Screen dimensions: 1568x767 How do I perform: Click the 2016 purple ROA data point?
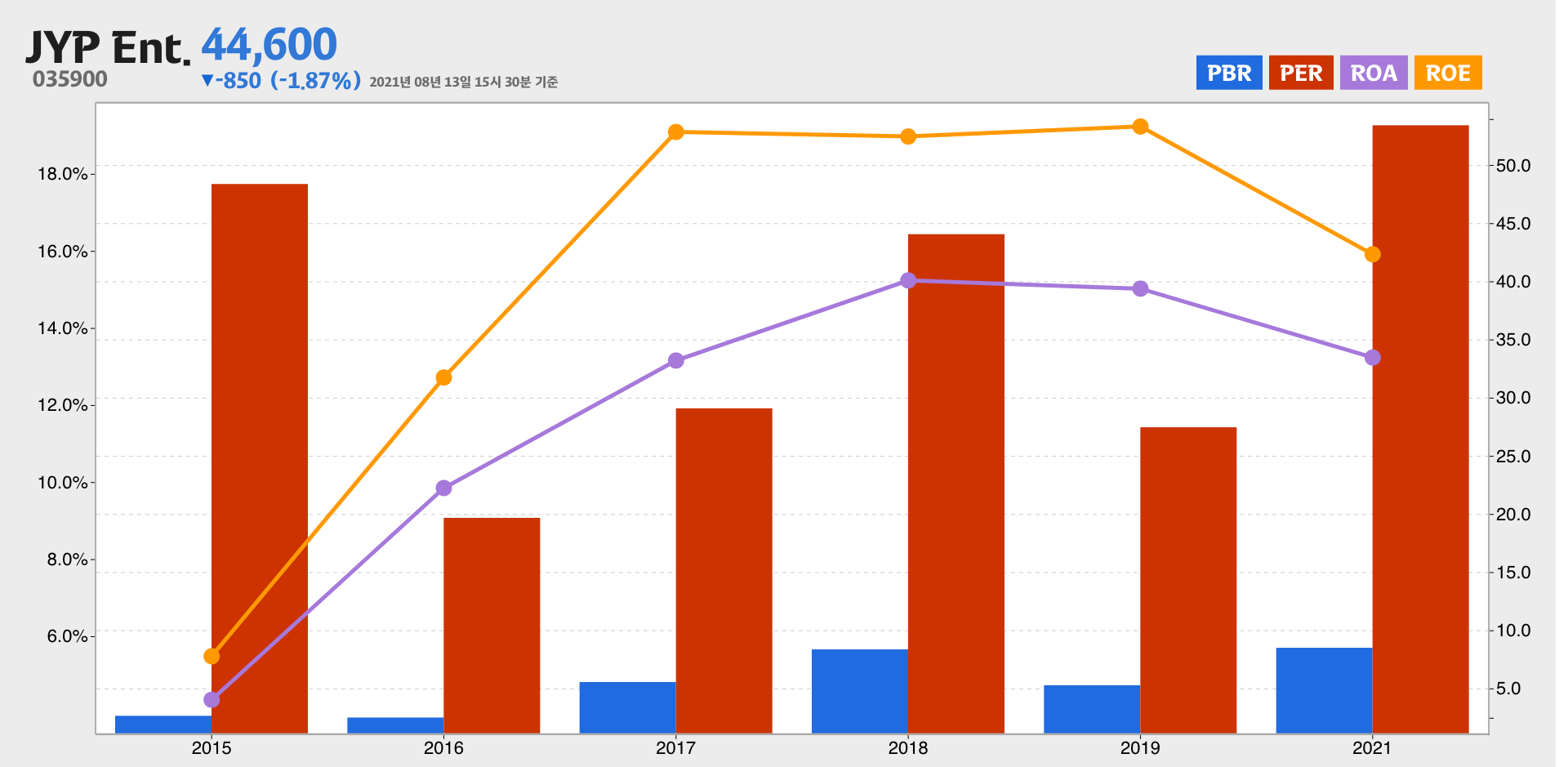[x=443, y=488]
